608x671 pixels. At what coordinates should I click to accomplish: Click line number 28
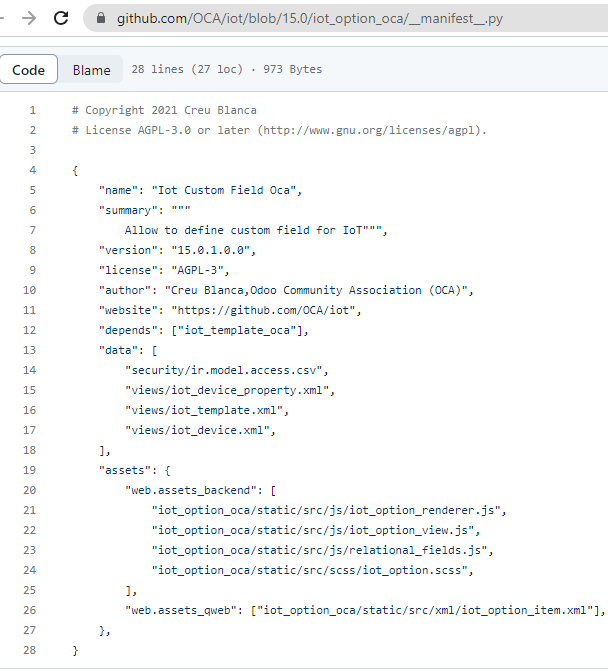[30, 650]
